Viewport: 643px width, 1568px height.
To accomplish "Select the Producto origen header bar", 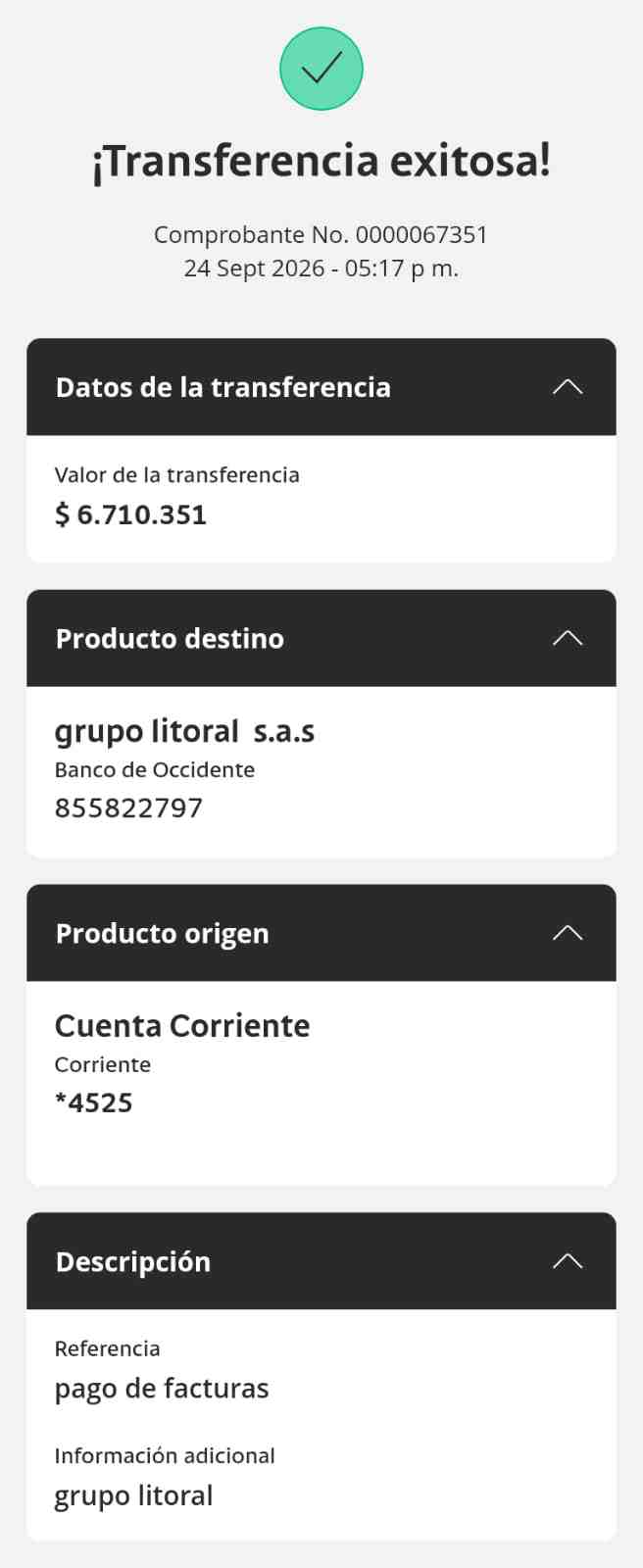I will tap(321, 933).
